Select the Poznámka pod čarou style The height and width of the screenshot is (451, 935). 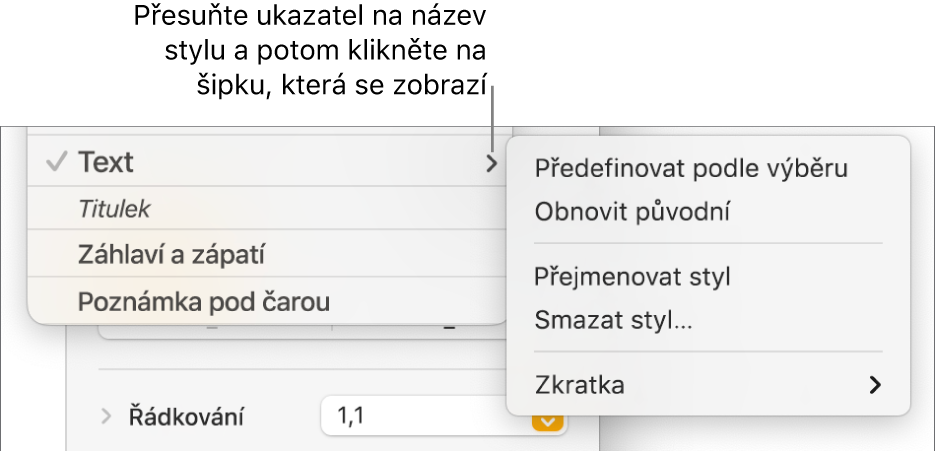coord(204,300)
